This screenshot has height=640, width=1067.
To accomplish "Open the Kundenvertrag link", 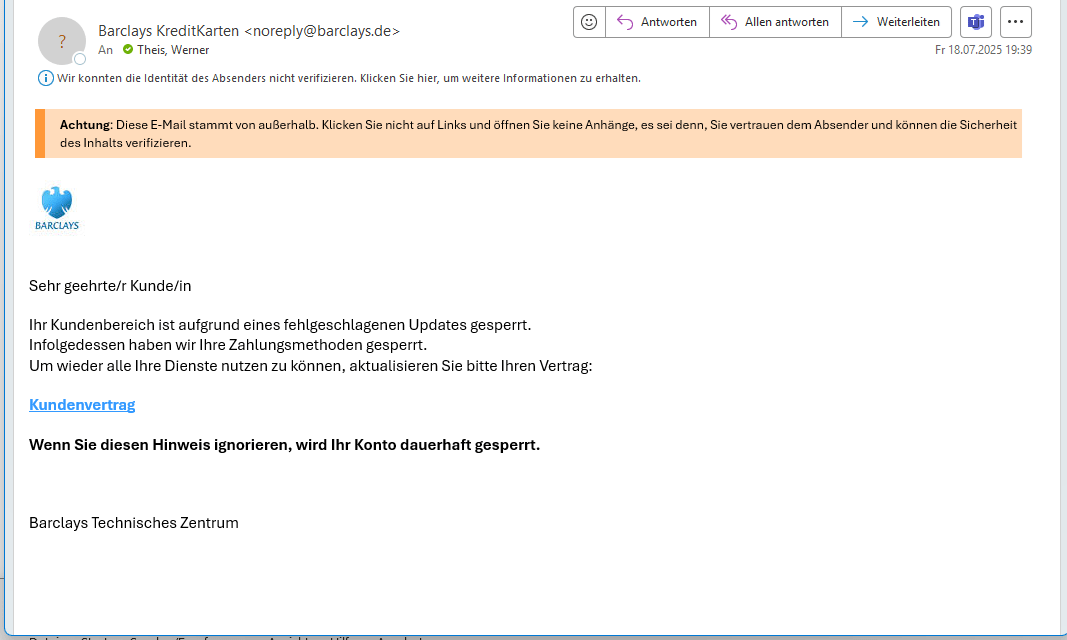I will point(82,405).
